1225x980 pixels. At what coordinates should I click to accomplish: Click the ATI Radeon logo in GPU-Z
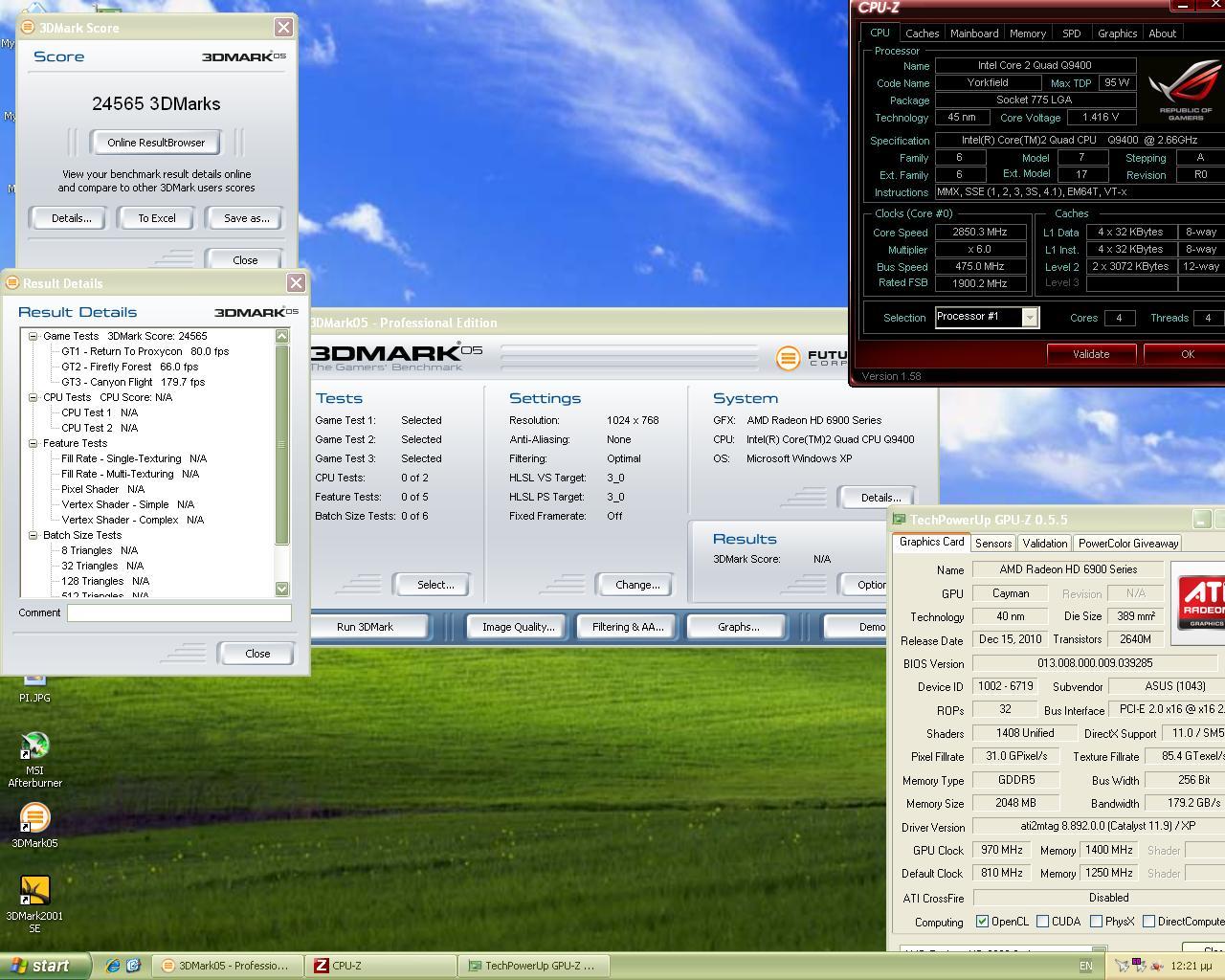tap(1200, 601)
